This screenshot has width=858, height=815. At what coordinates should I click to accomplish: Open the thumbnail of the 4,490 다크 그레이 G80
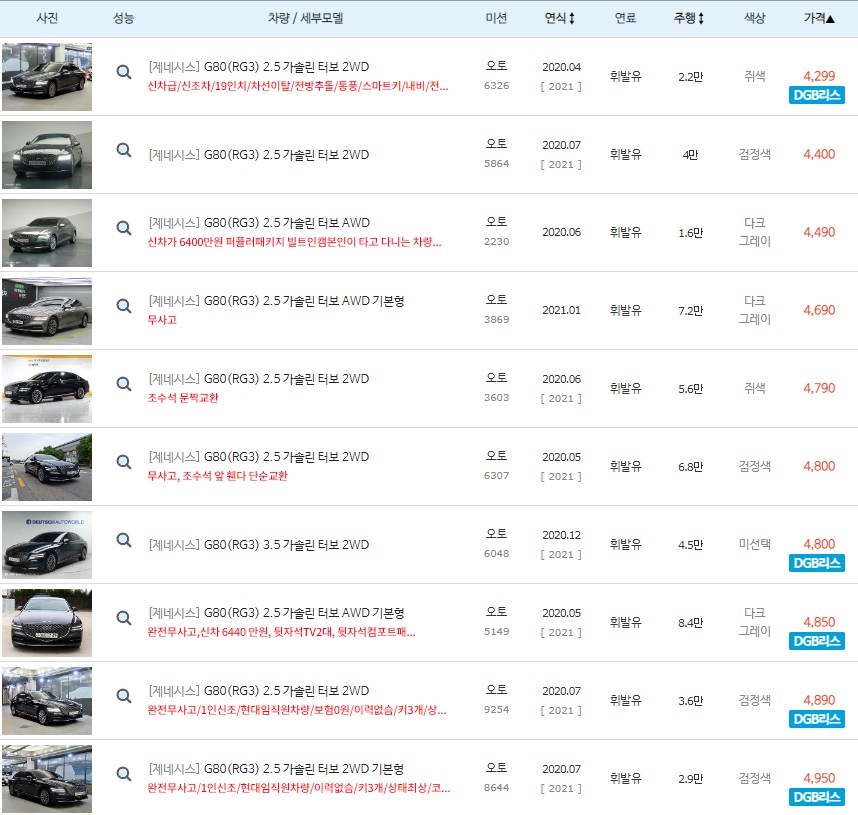coord(47,233)
